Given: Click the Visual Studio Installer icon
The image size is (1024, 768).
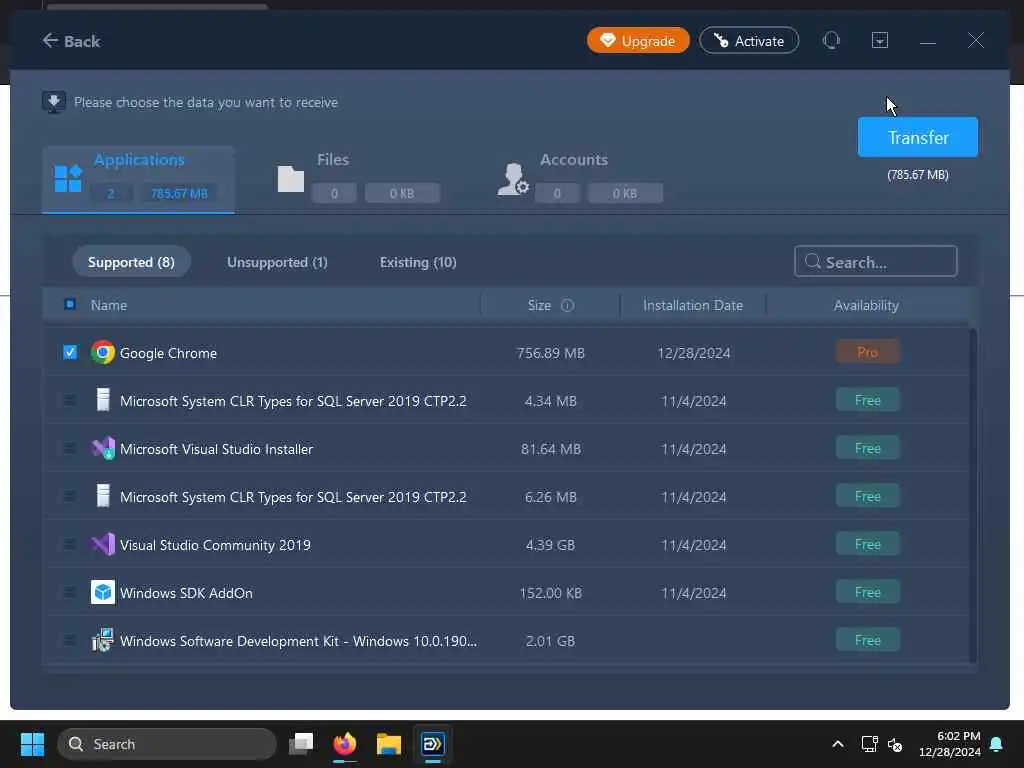Looking at the screenshot, I should (103, 449).
